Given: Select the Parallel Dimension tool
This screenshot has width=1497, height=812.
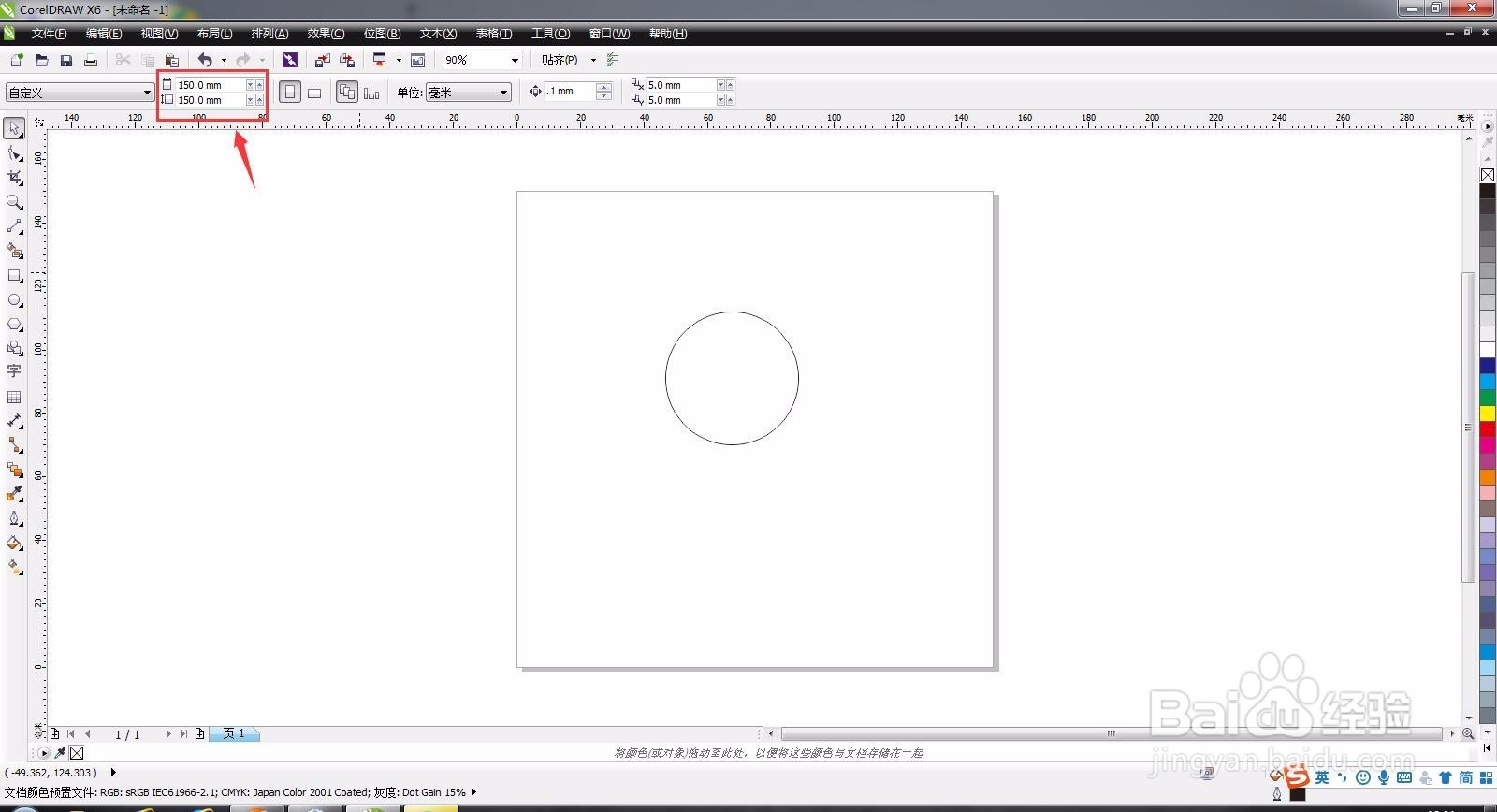Looking at the screenshot, I should [15, 421].
